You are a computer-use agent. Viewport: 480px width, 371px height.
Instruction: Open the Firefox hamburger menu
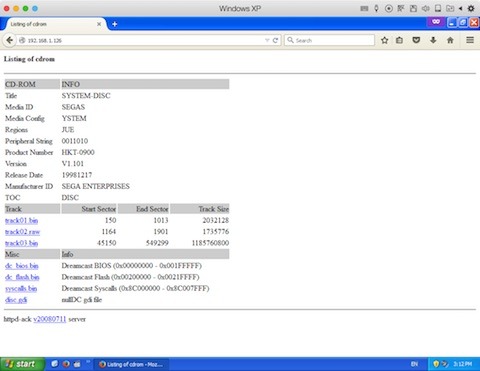(470, 40)
